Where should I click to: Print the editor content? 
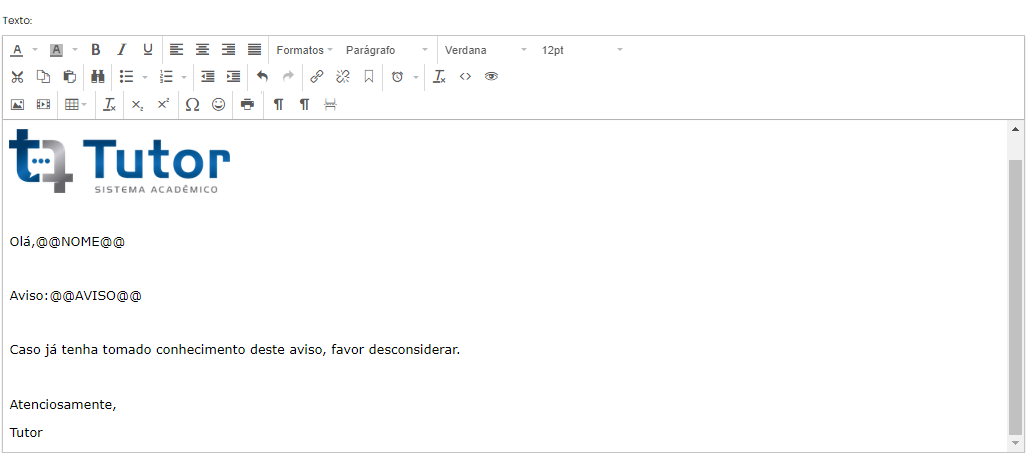click(x=247, y=104)
